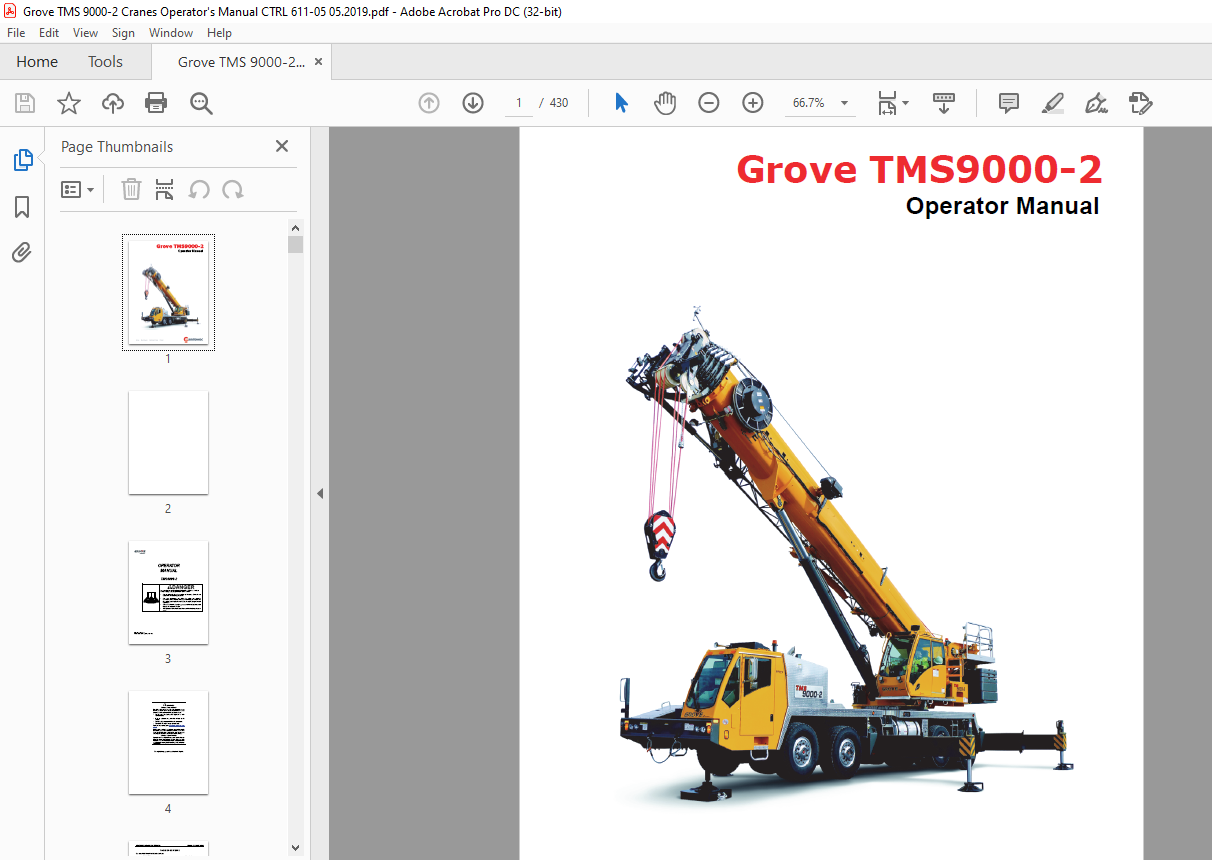Choose the Selection arrow tool
This screenshot has width=1212, height=860.
621,103
